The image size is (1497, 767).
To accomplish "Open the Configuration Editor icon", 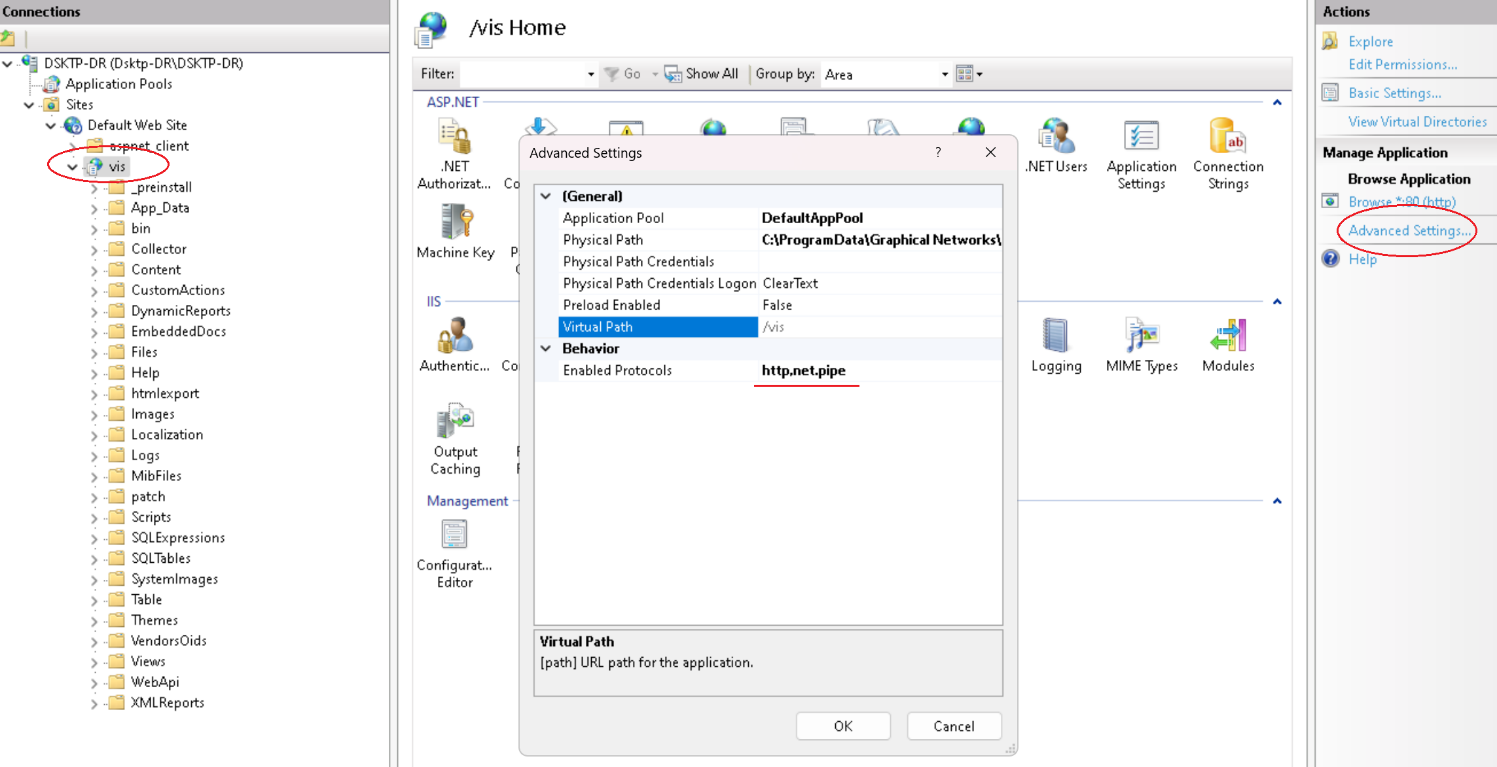I will (x=455, y=536).
